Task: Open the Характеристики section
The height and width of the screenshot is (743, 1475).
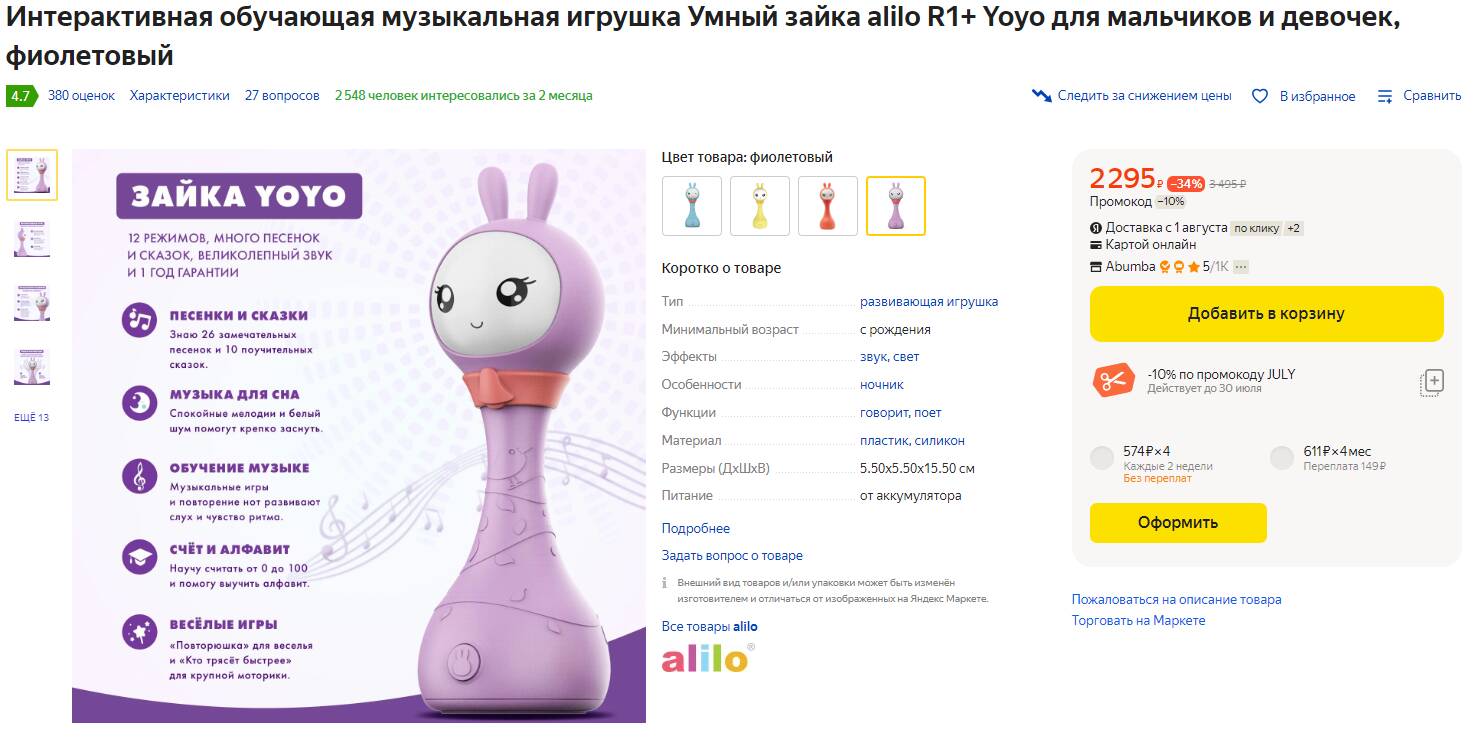Action: tap(180, 96)
